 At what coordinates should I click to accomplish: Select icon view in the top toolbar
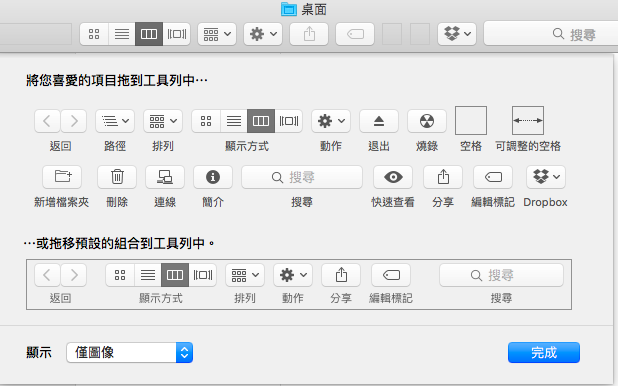click(x=94, y=34)
